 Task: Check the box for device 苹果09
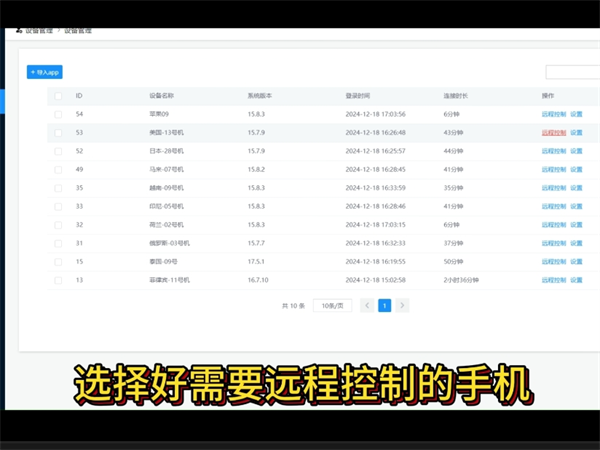(58, 114)
